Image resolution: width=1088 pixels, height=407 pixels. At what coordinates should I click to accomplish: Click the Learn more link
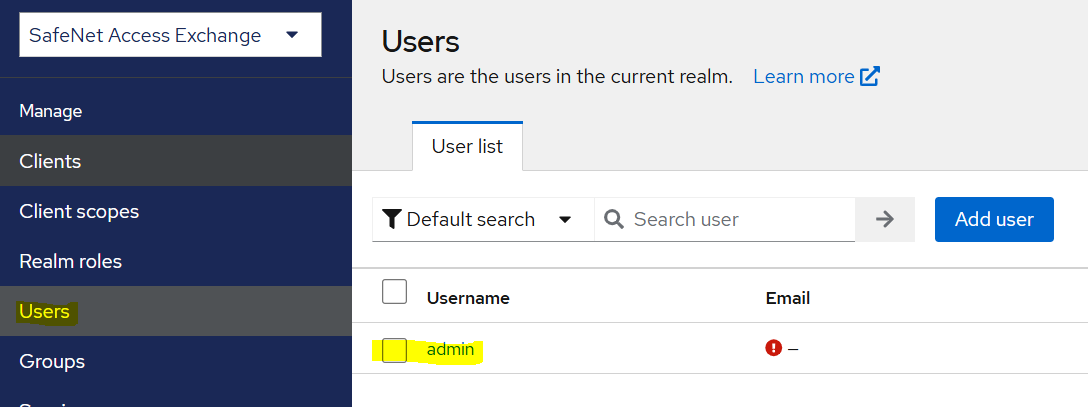(803, 77)
